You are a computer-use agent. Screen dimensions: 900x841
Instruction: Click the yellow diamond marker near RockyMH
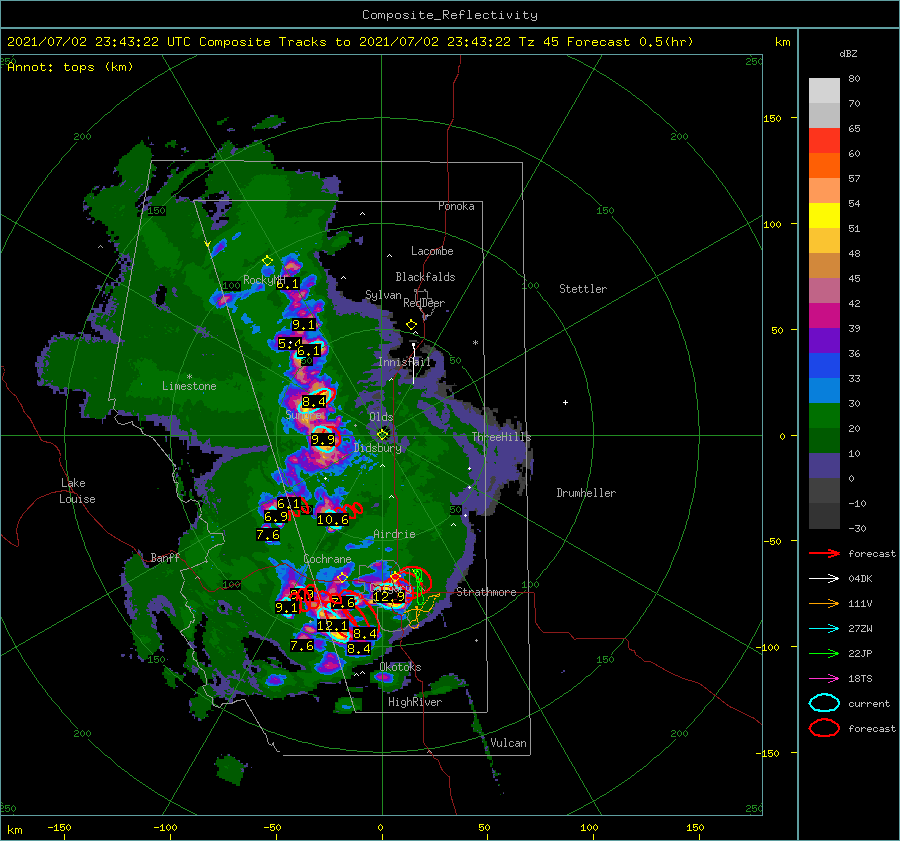pos(267,261)
